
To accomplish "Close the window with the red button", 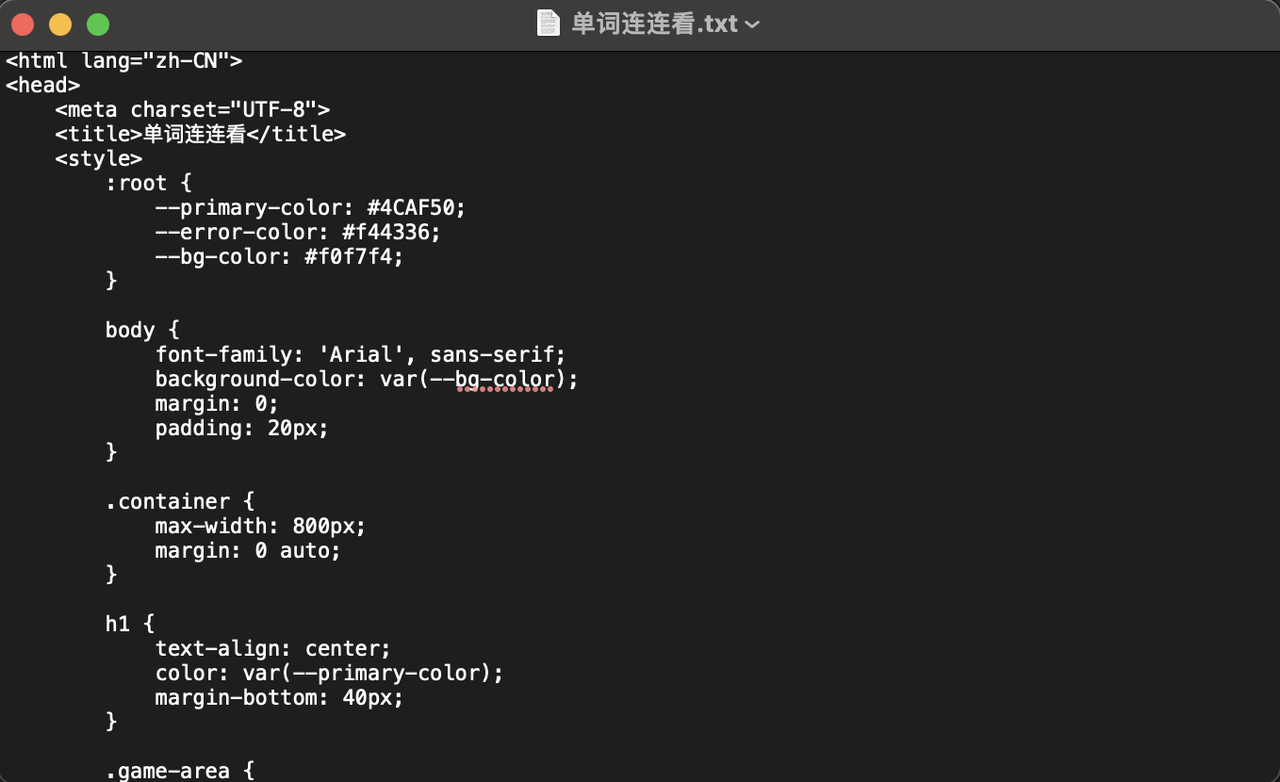I will coord(22,24).
